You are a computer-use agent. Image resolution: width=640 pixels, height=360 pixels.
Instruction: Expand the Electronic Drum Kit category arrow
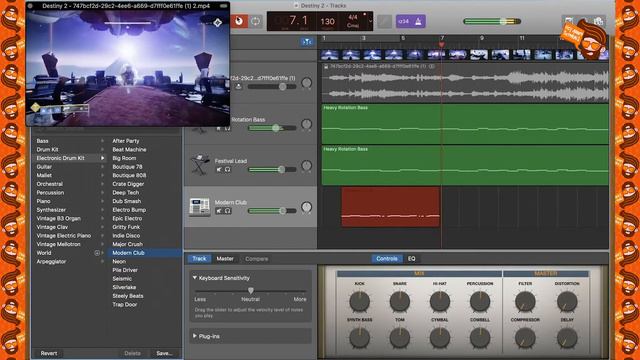pyautogui.click(x=102, y=158)
